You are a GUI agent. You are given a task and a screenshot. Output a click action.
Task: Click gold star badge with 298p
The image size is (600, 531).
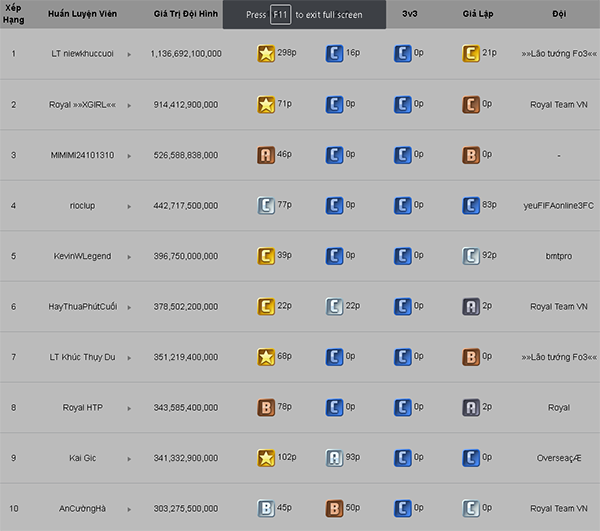pyautogui.click(x=266, y=53)
